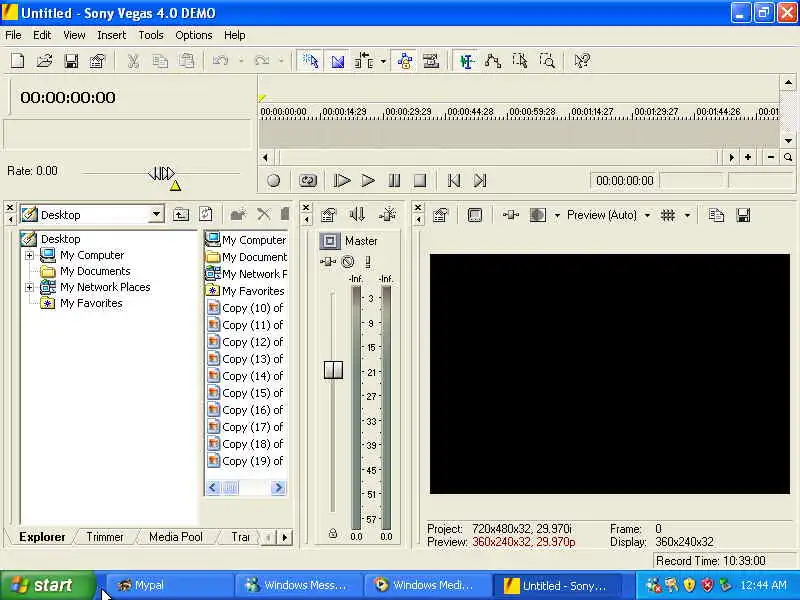This screenshot has width=800, height=600.
Task: Open Master FX button under Master
Action: 328,262
